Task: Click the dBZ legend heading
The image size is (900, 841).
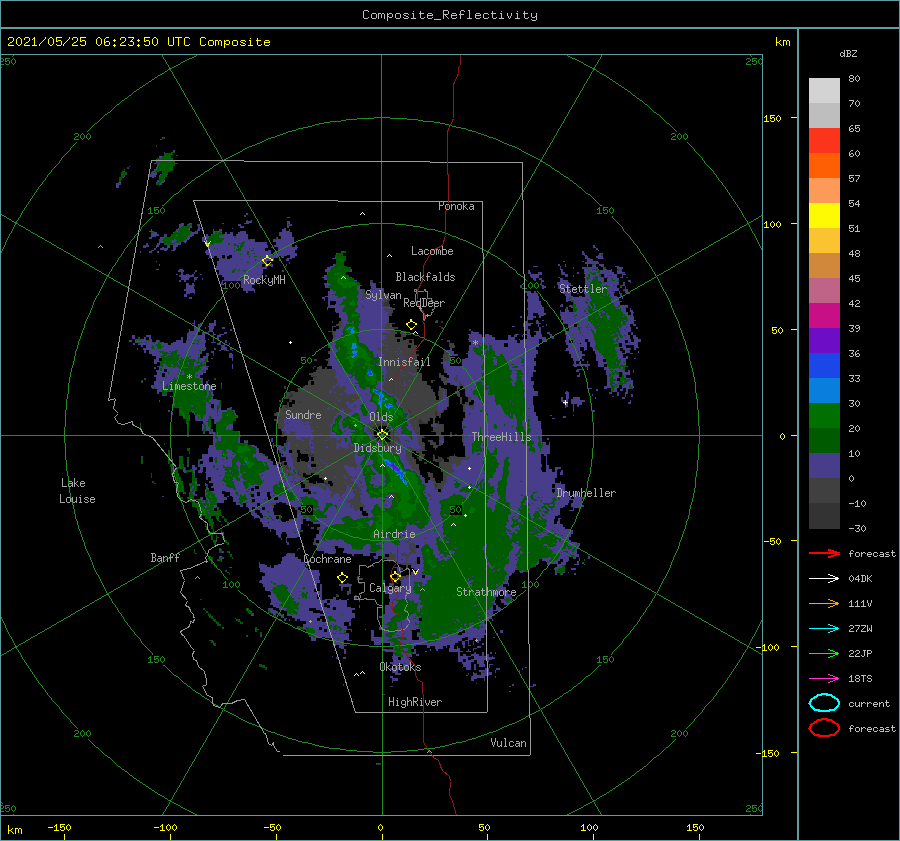Action: [848, 53]
